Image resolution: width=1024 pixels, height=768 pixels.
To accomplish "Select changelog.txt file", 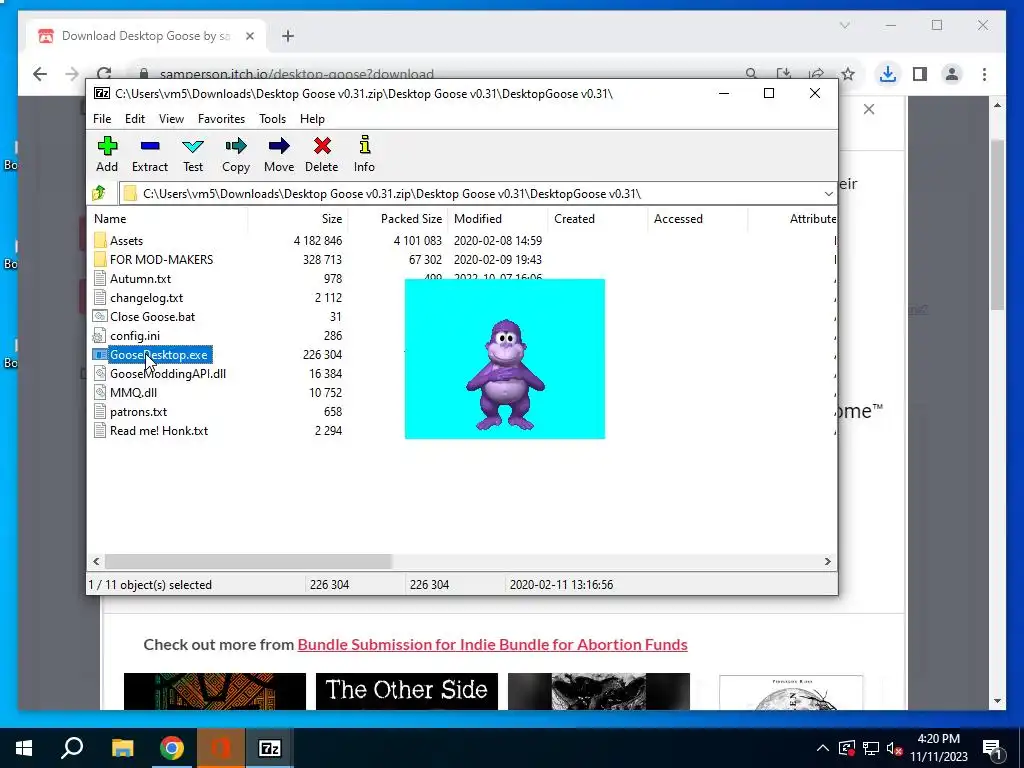I will [x=146, y=298].
